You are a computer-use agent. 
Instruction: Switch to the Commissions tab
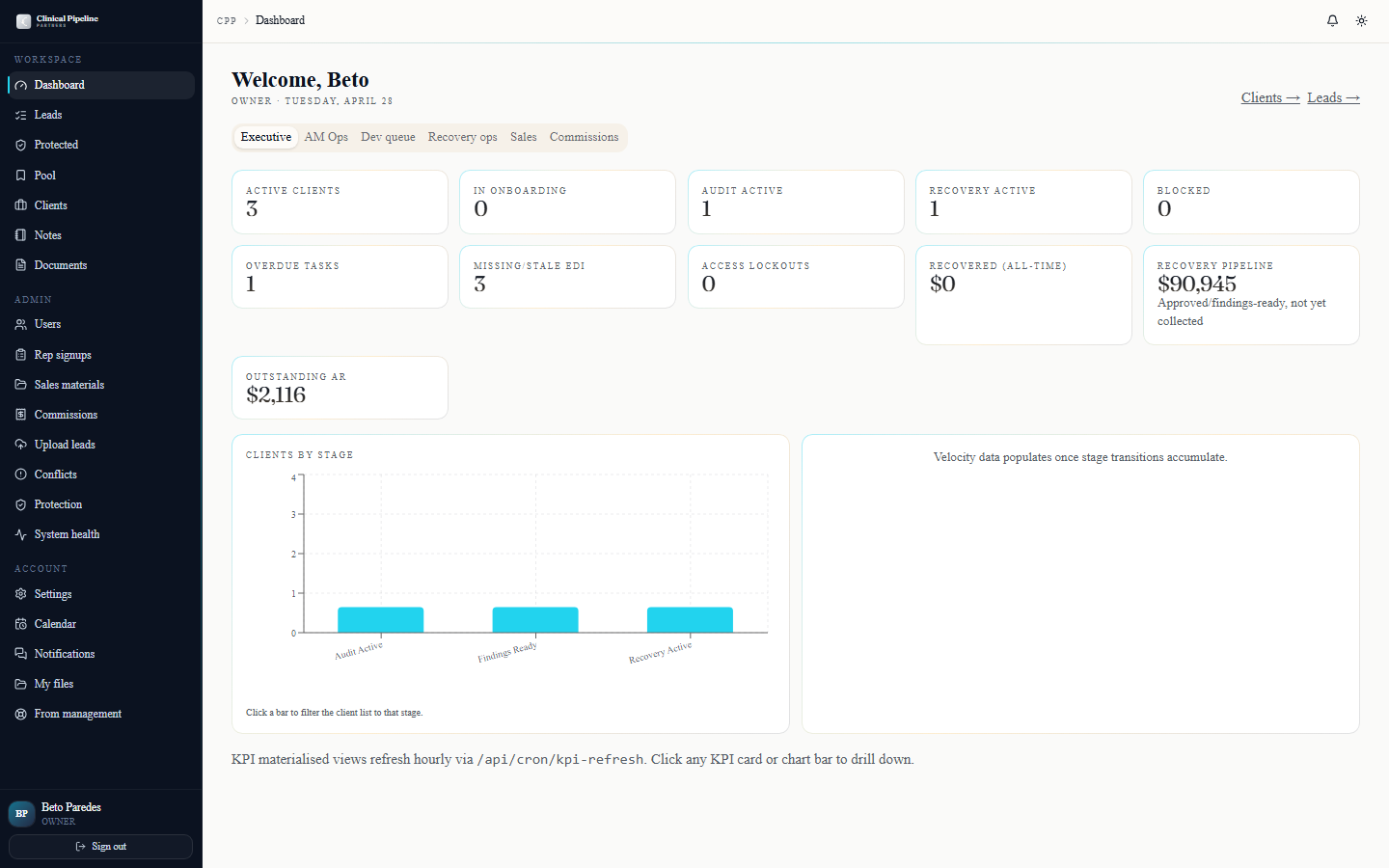point(585,137)
